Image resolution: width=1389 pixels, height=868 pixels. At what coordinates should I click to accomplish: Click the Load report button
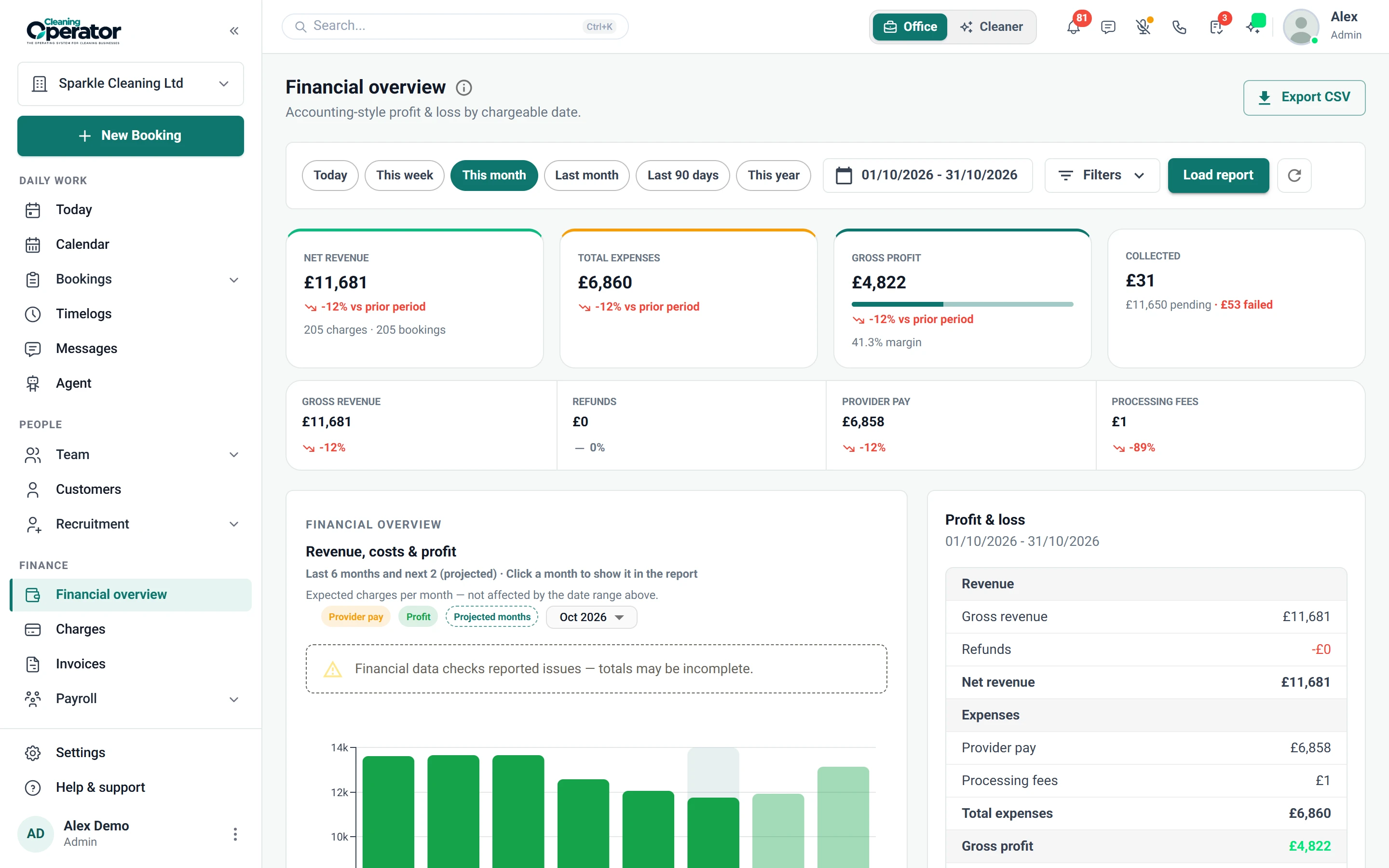[1218, 175]
